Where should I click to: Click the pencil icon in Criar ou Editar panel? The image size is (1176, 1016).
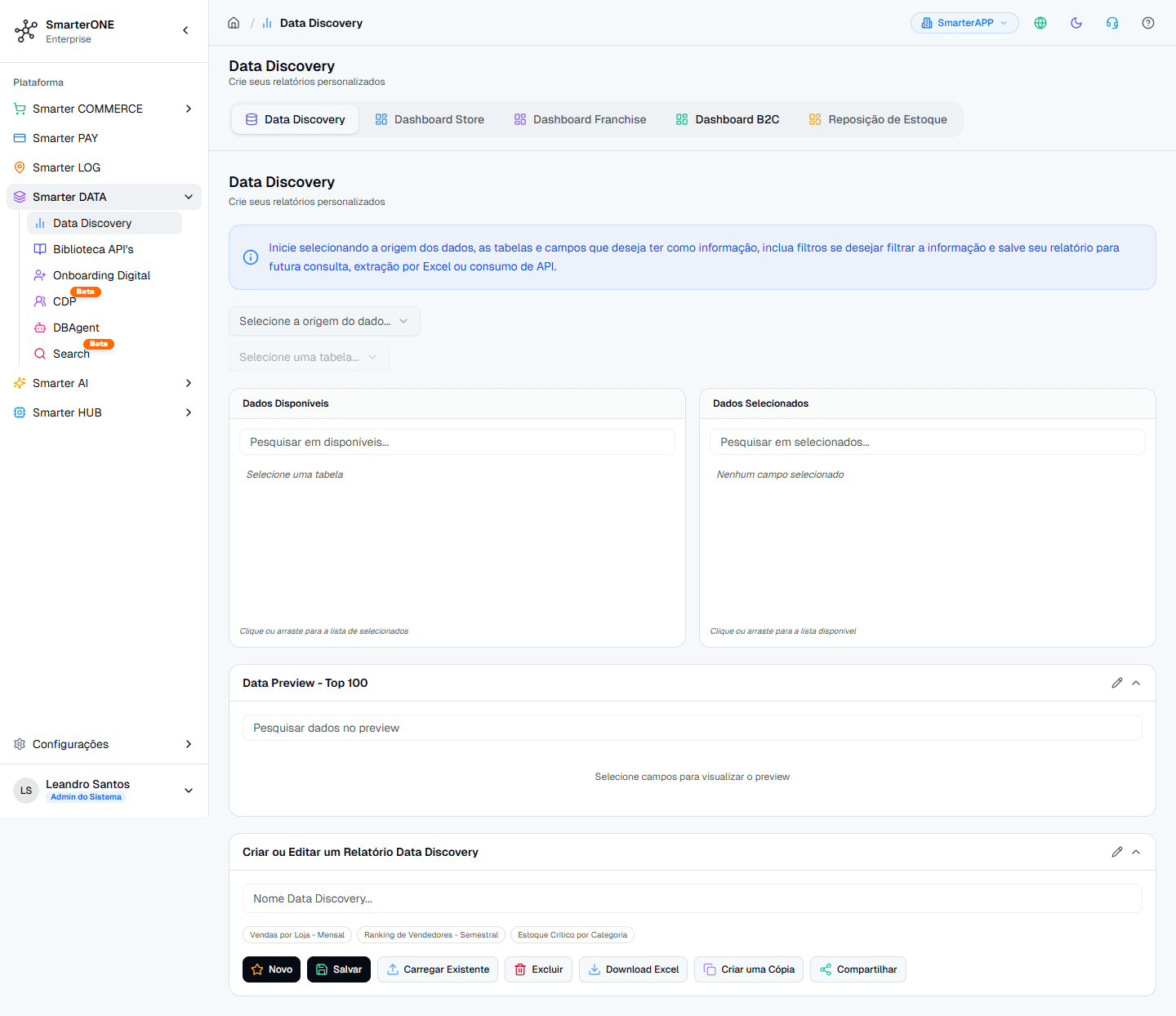coord(1117,852)
